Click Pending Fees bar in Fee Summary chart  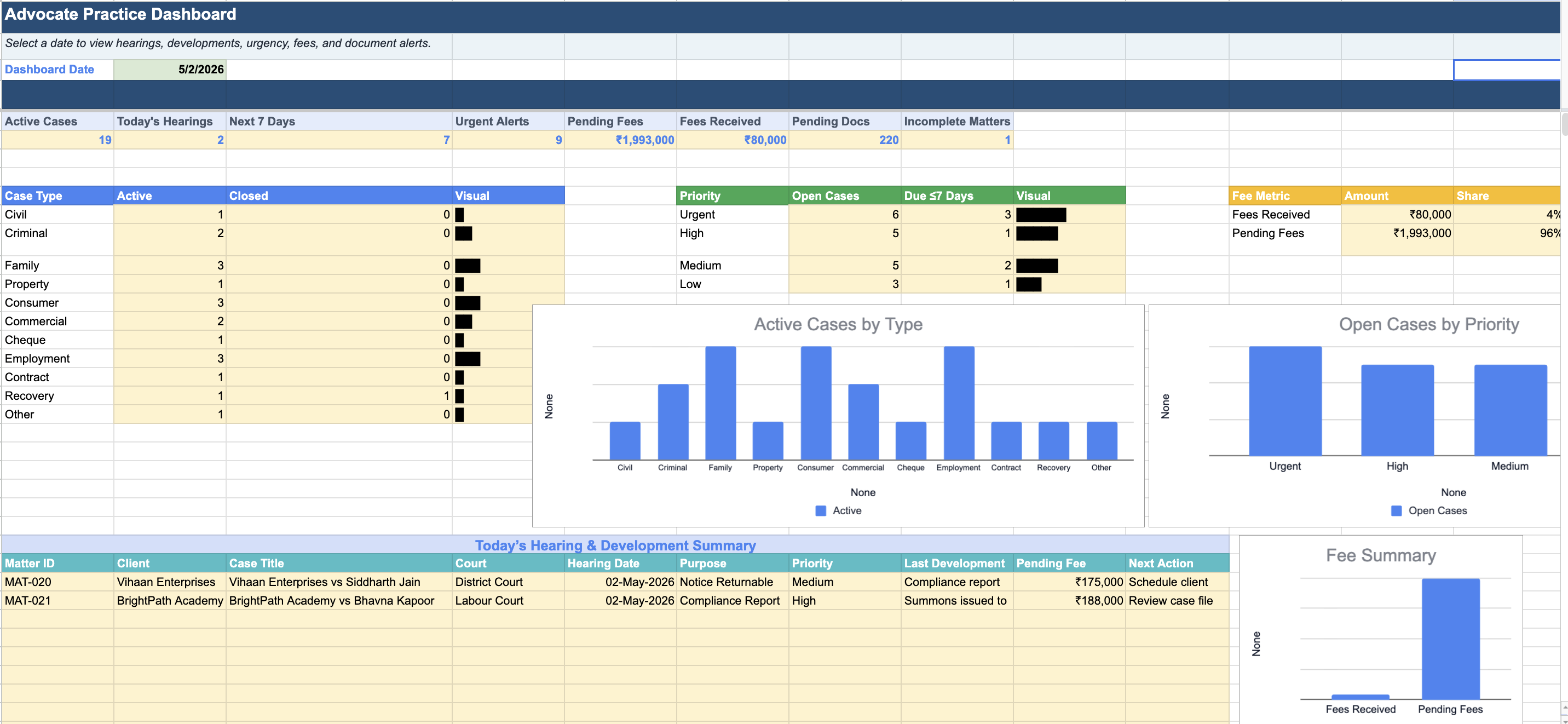tap(1450, 639)
